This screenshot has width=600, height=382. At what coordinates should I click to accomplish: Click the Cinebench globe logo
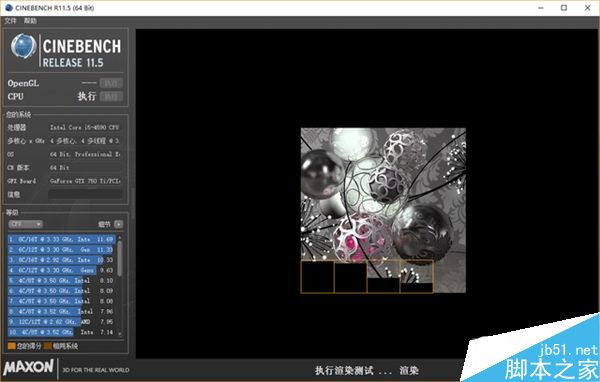point(24,47)
